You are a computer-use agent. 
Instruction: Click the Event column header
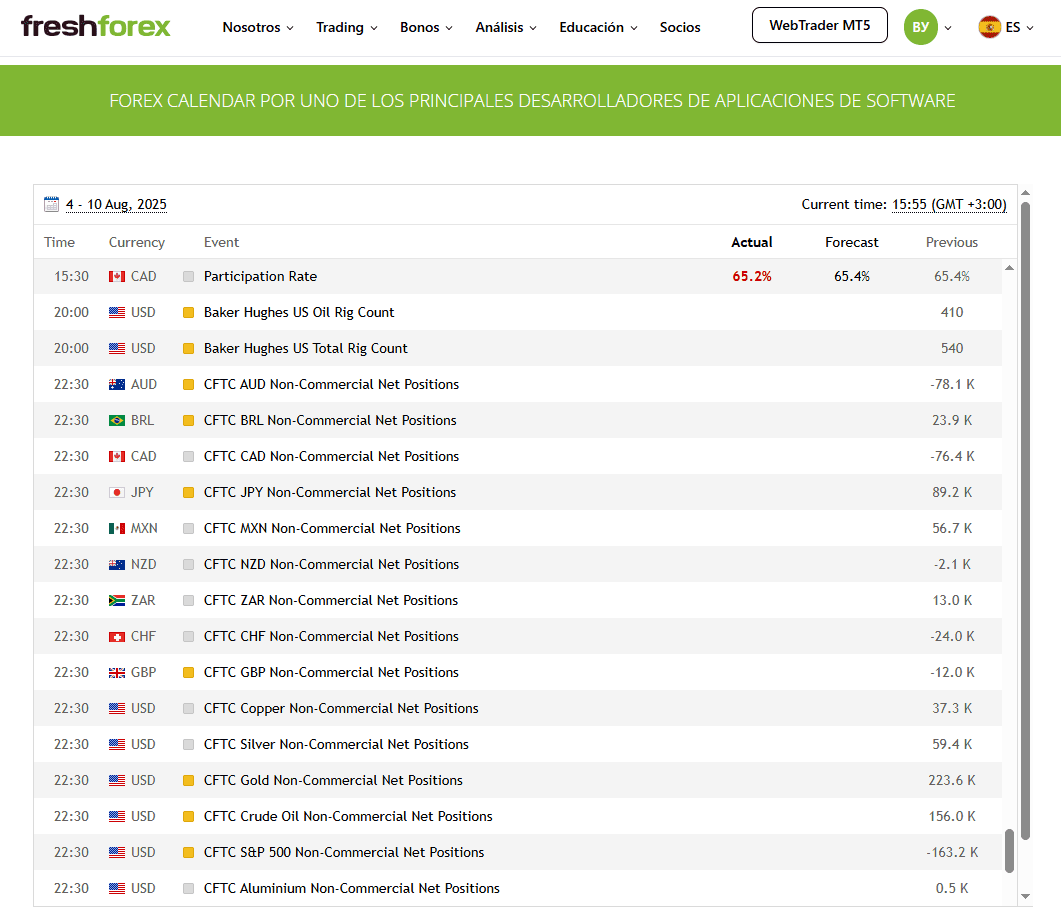[221, 242]
